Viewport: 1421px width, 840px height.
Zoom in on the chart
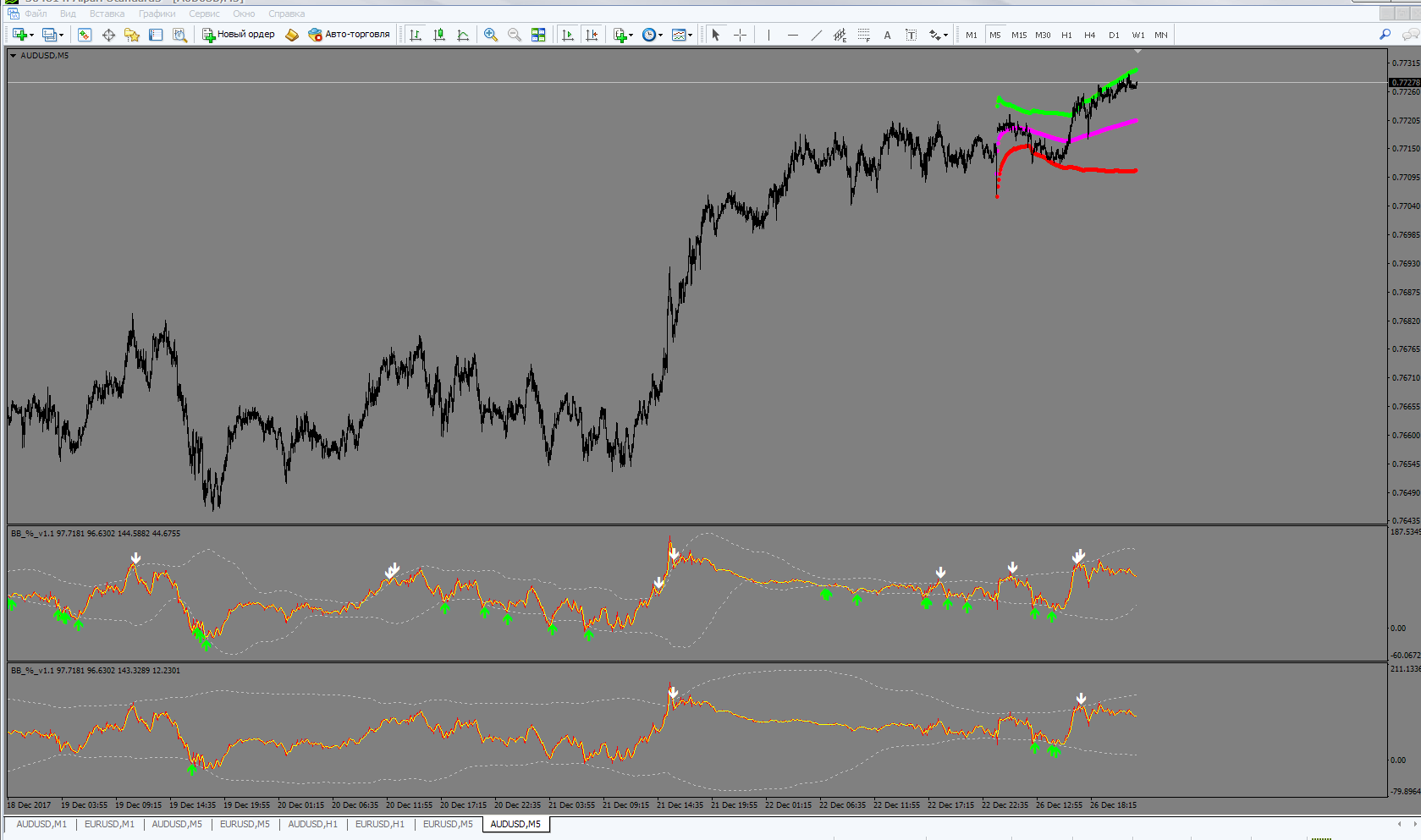491,35
